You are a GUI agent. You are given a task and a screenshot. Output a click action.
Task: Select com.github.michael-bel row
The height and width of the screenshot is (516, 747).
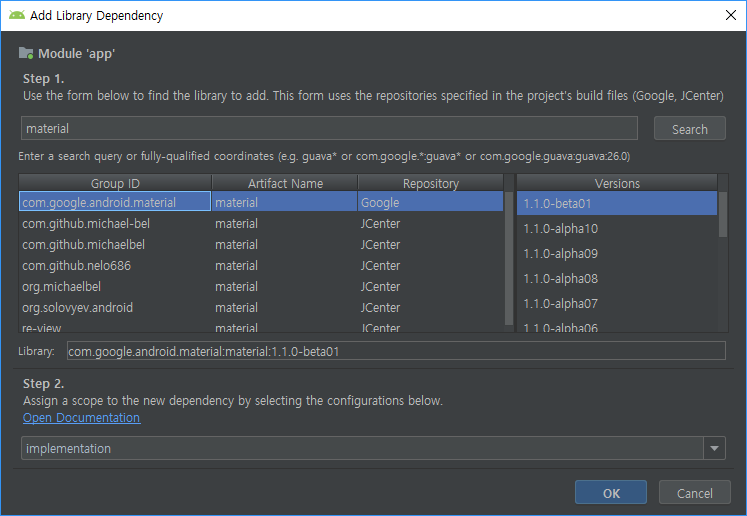click(x=261, y=223)
